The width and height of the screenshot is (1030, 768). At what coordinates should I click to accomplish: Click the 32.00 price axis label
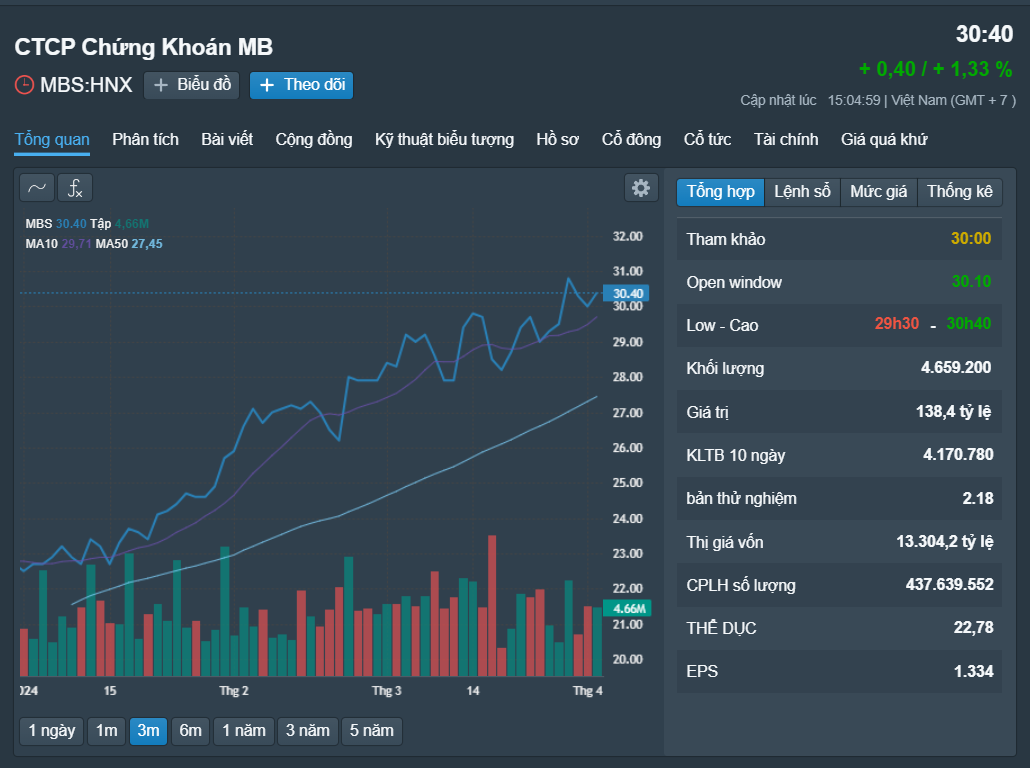pyautogui.click(x=627, y=237)
